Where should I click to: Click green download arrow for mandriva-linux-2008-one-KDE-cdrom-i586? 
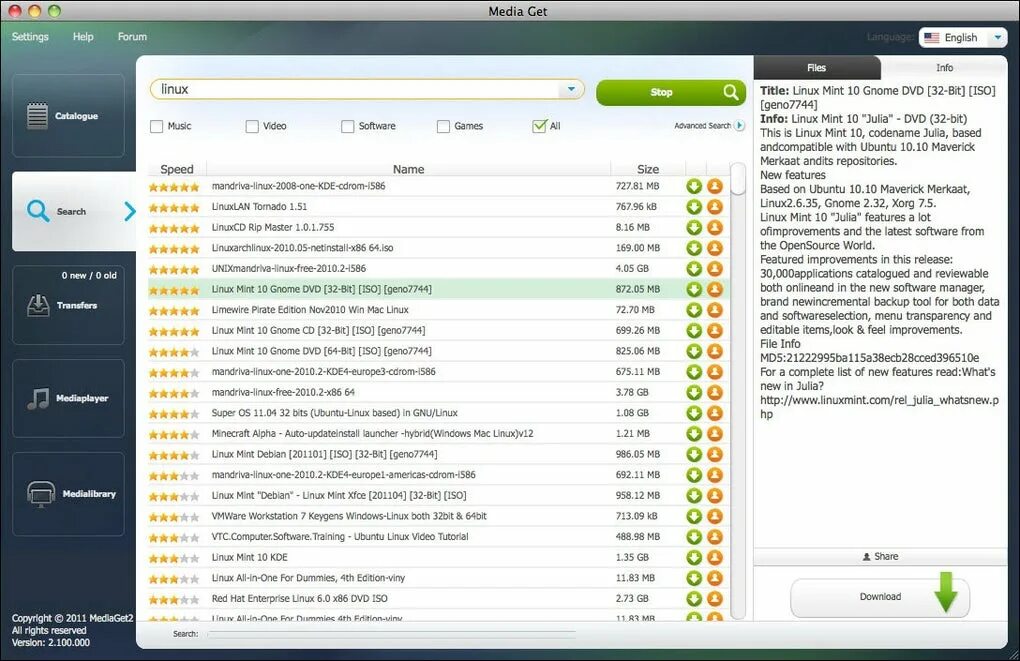(x=694, y=186)
